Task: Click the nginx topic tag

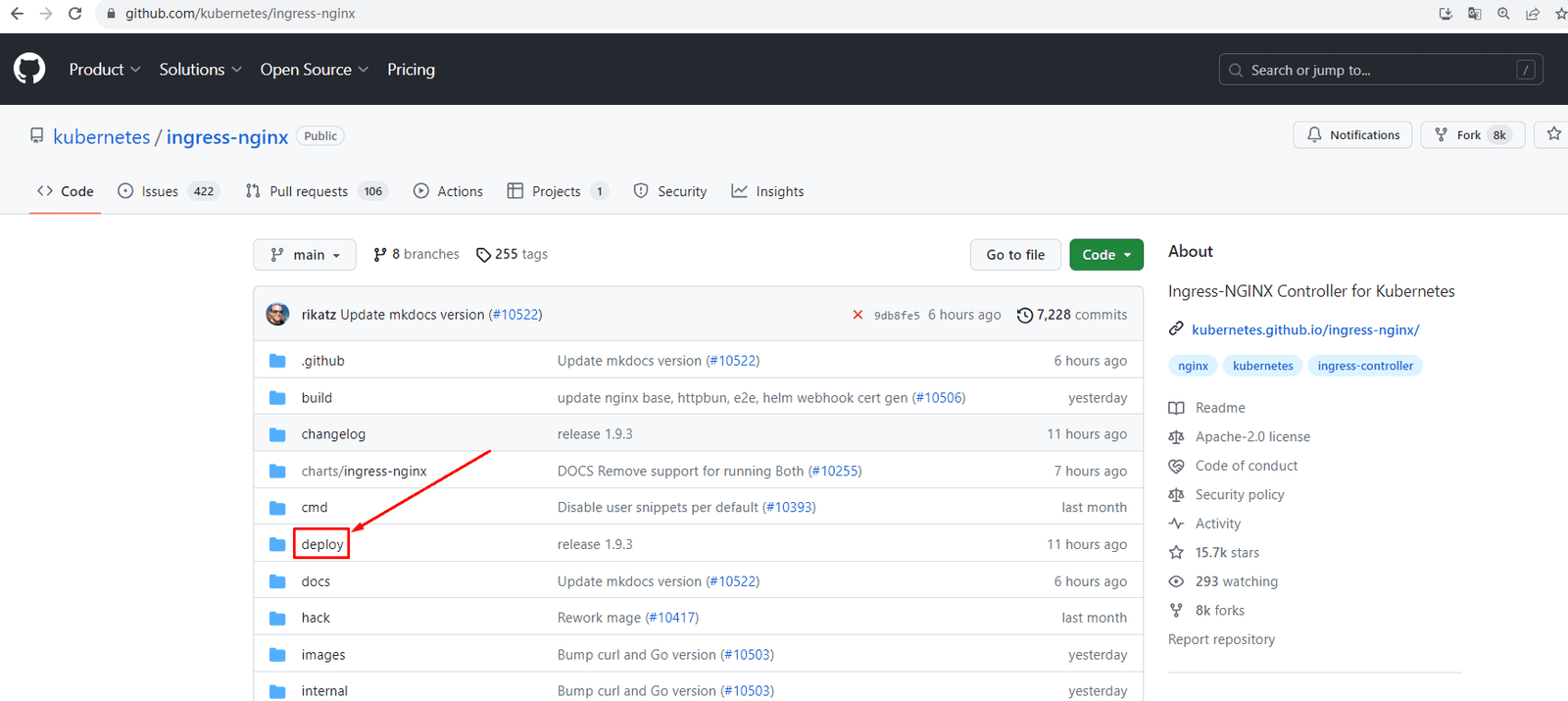Action: pyautogui.click(x=1193, y=366)
